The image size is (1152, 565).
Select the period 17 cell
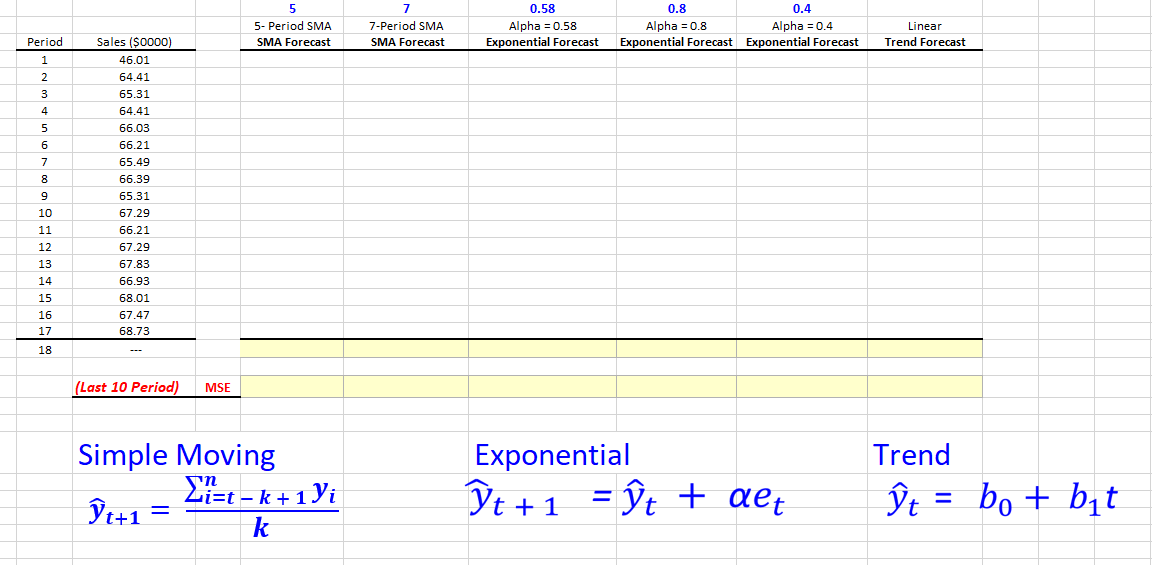(x=44, y=331)
